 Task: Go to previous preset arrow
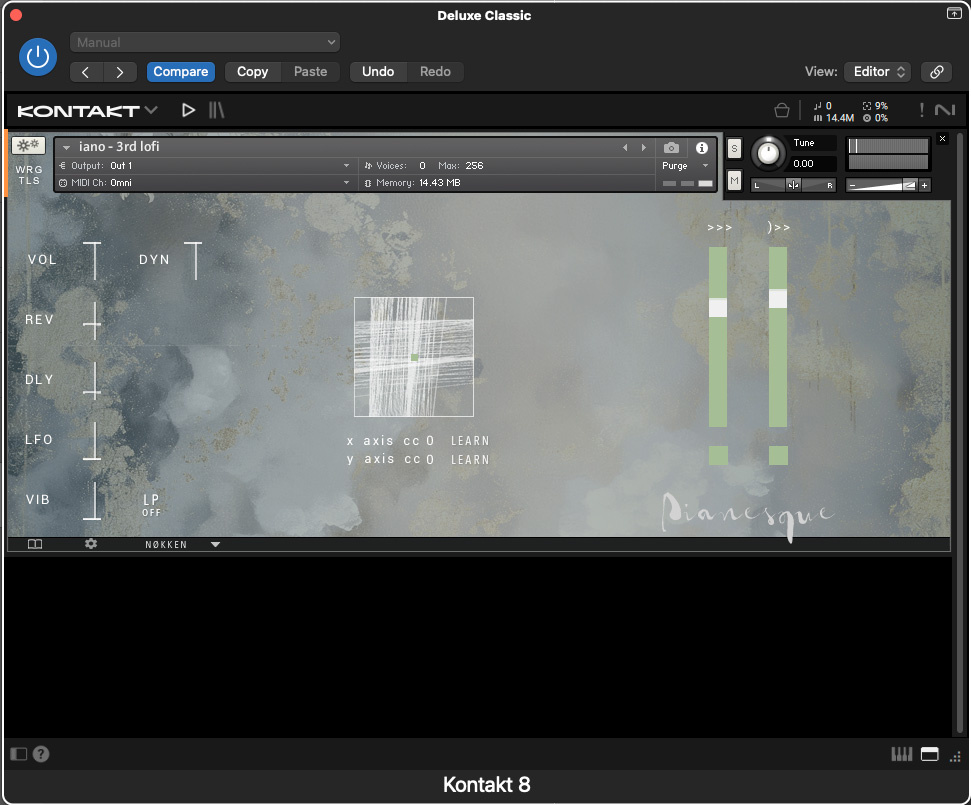85,72
